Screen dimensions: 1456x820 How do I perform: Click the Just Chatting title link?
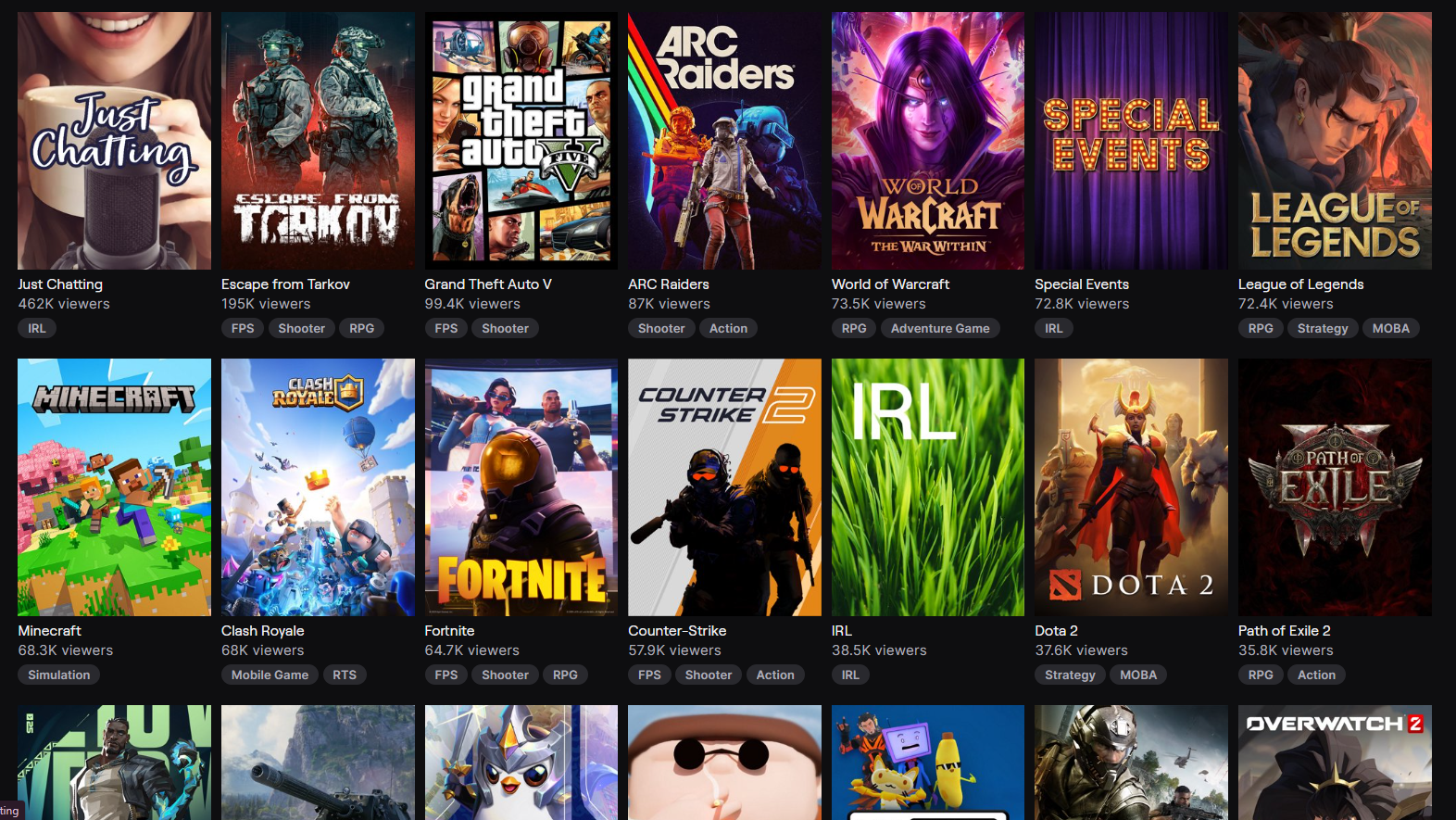coord(60,284)
